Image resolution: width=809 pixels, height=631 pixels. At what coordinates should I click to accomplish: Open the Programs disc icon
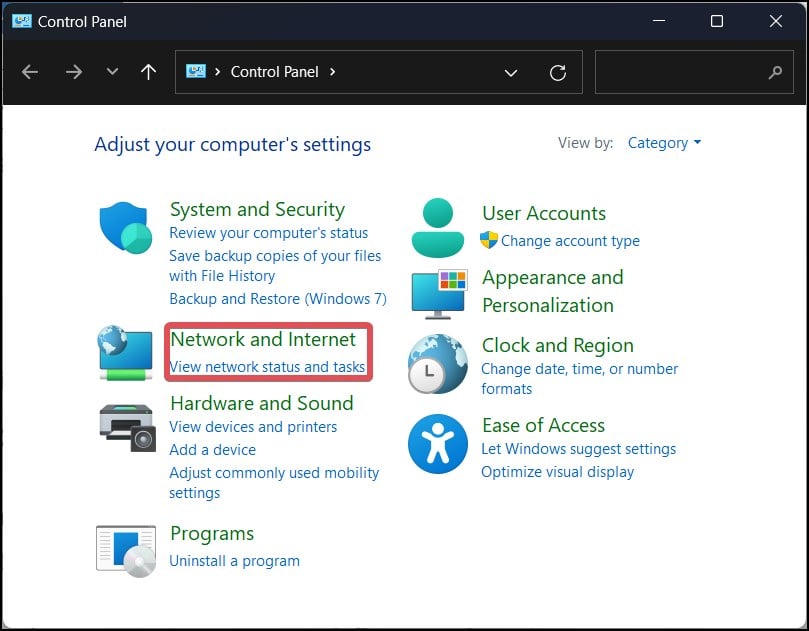[x=126, y=551]
